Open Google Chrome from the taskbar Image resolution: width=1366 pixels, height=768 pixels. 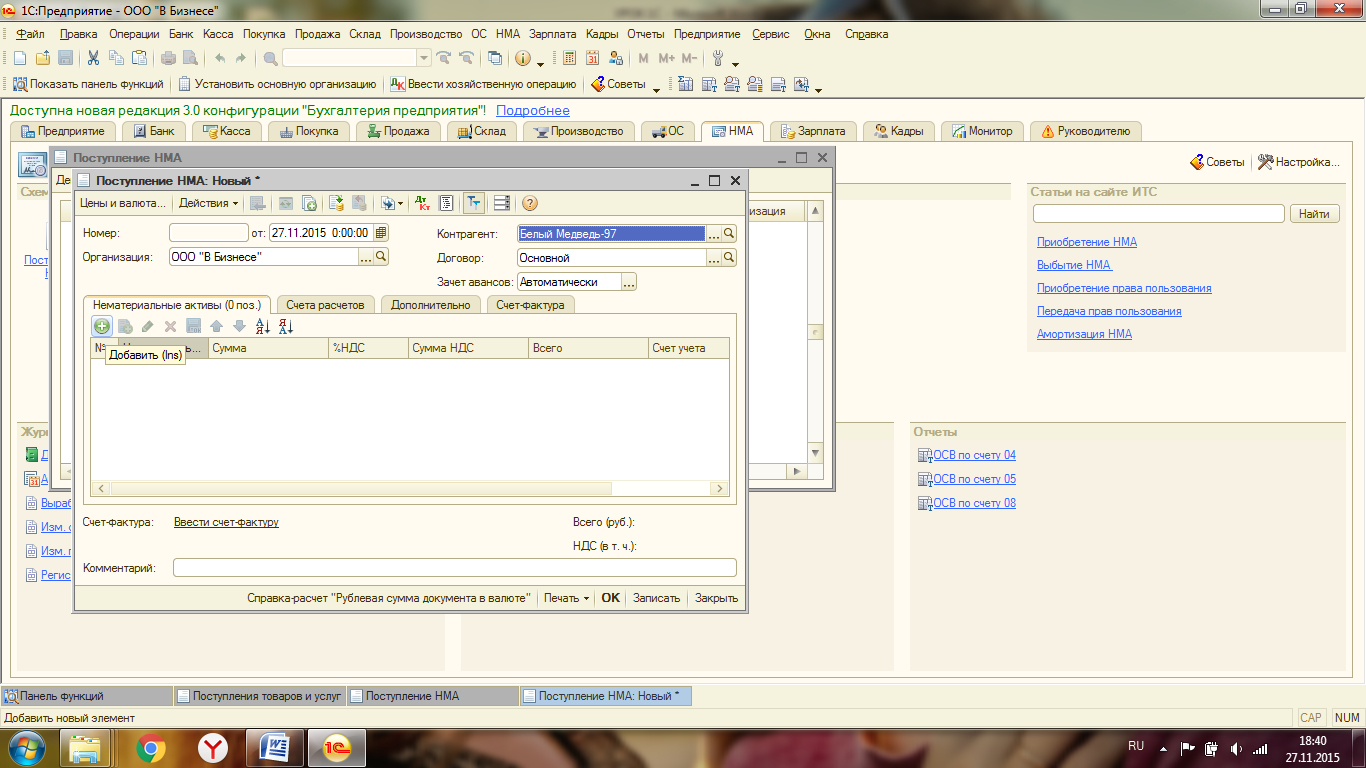click(x=151, y=747)
